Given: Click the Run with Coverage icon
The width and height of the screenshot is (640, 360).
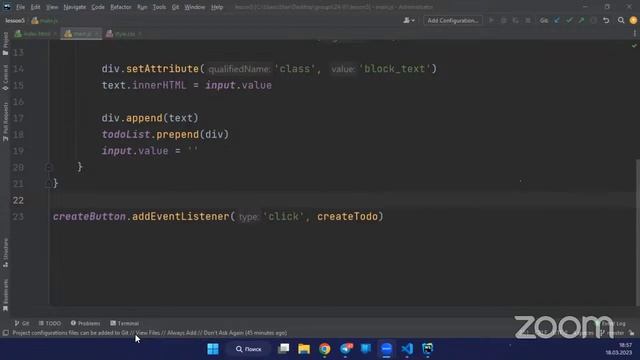Looking at the screenshot, I should [x=516, y=20].
